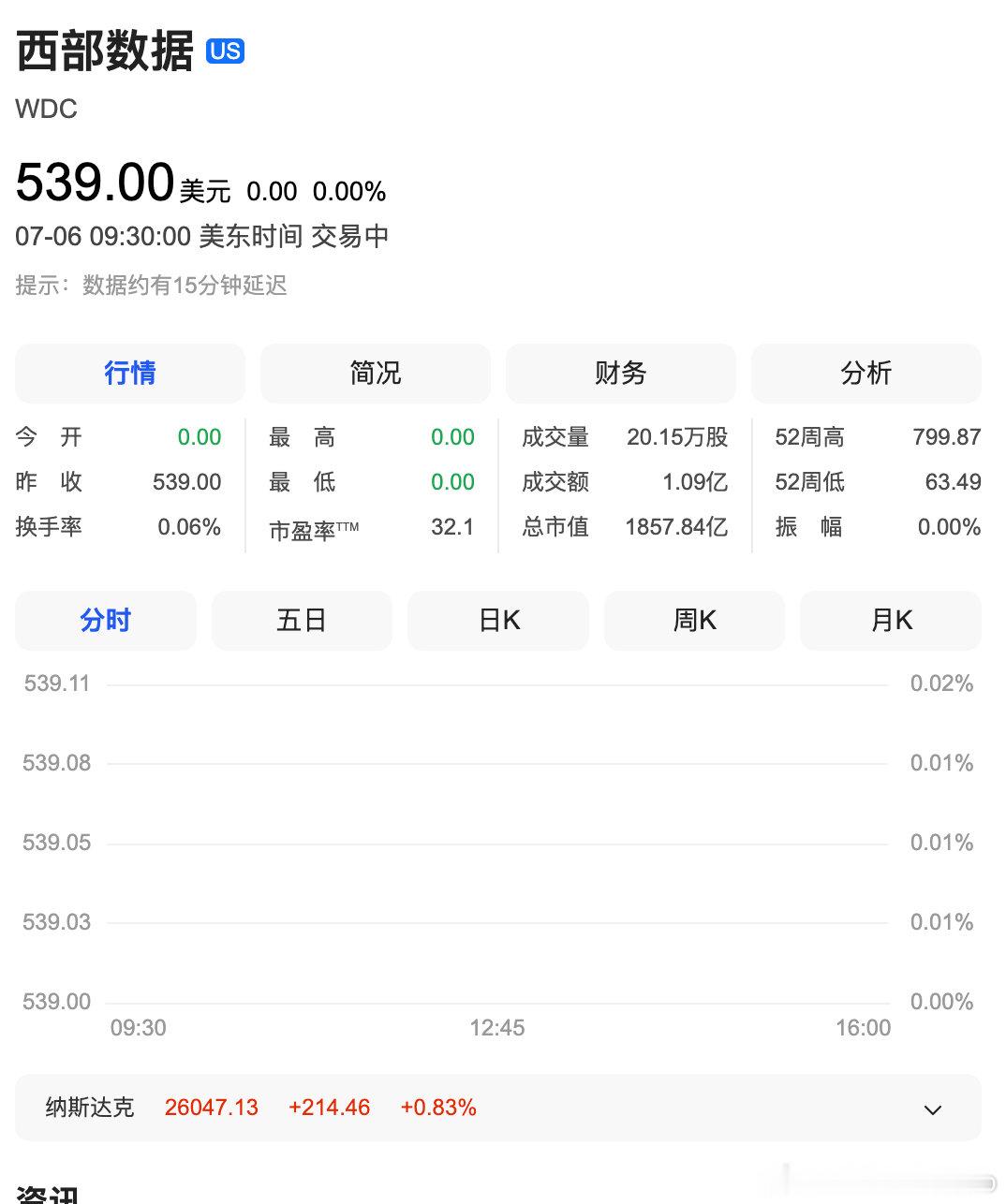Click the Nasdaq percentage +0.83%

438,1108
